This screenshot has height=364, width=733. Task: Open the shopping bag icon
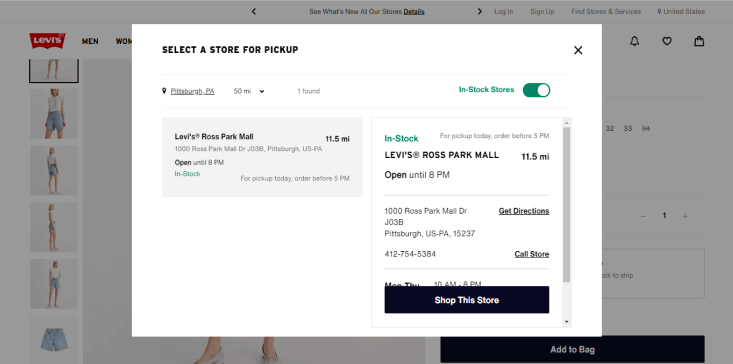pyautogui.click(x=699, y=41)
